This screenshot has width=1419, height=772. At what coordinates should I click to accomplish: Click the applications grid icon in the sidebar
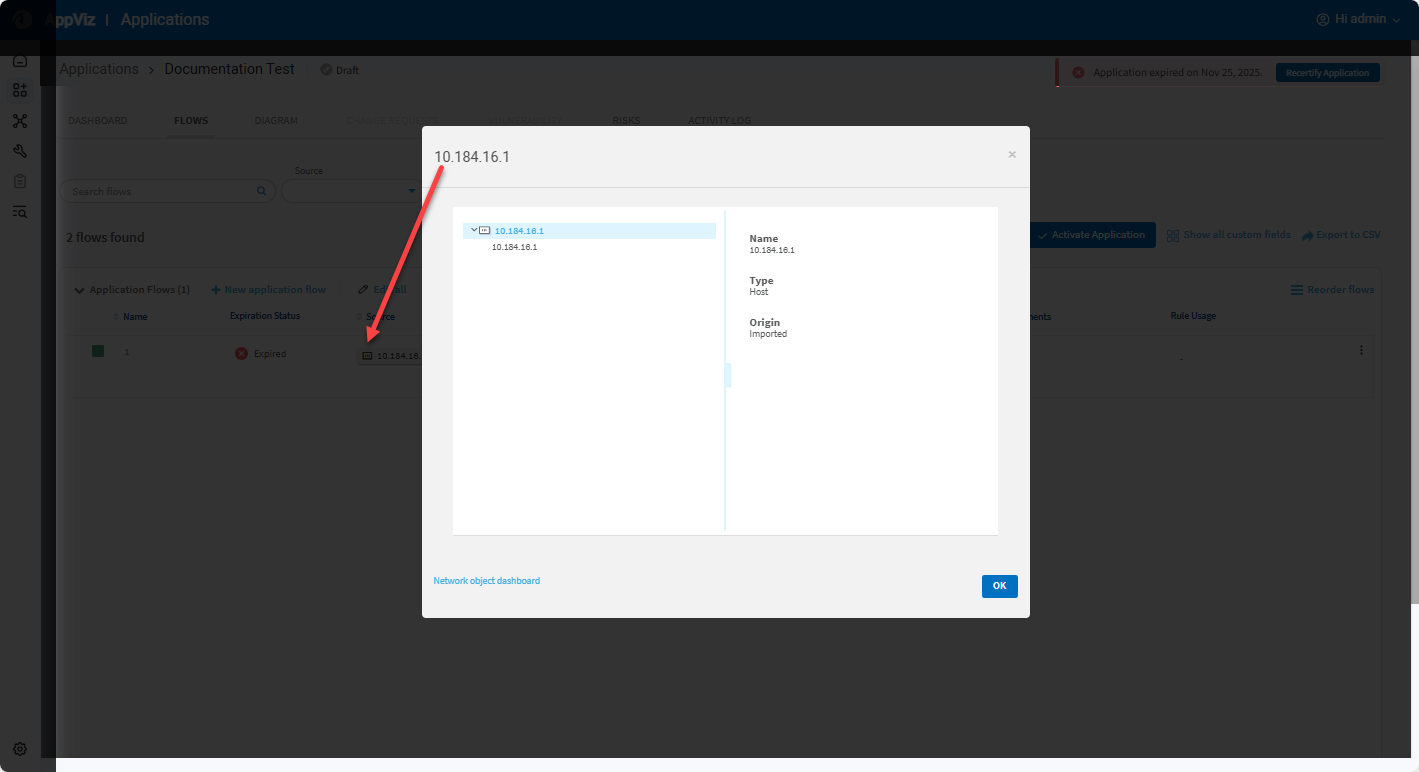20,91
